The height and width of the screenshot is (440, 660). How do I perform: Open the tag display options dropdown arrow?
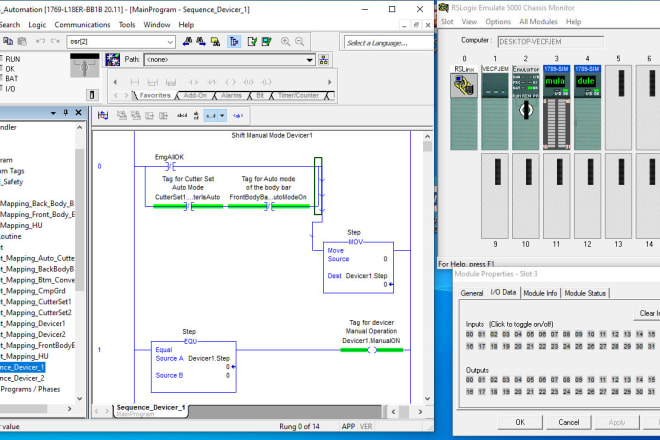point(222,115)
